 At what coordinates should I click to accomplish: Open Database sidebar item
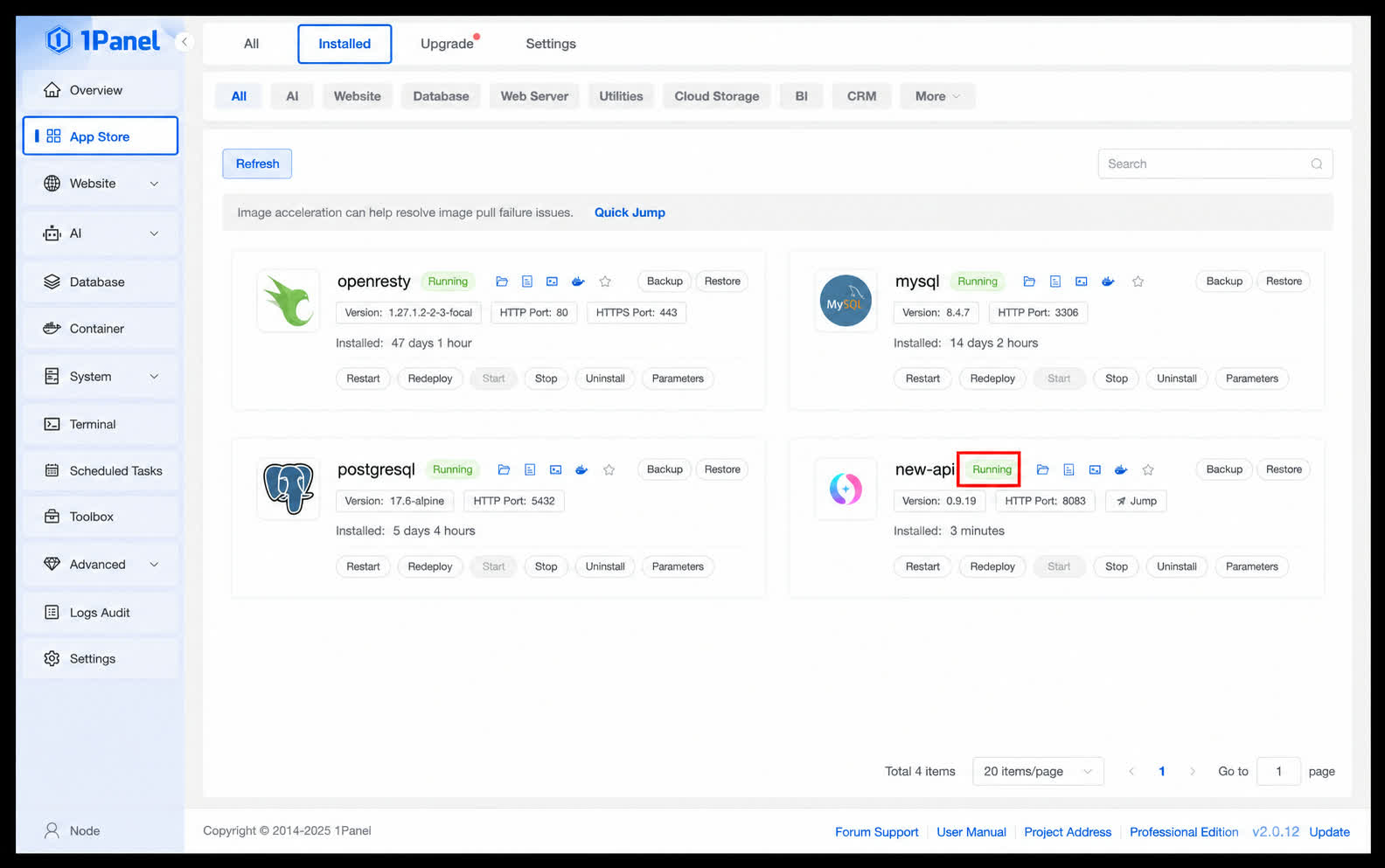101,282
